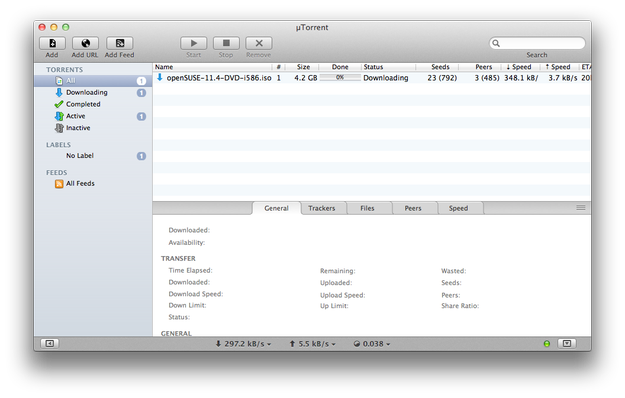Click the Add torrent toolbar icon
Image resolution: width=625 pixels, height=398 pixels.
(x=52, y=43)
